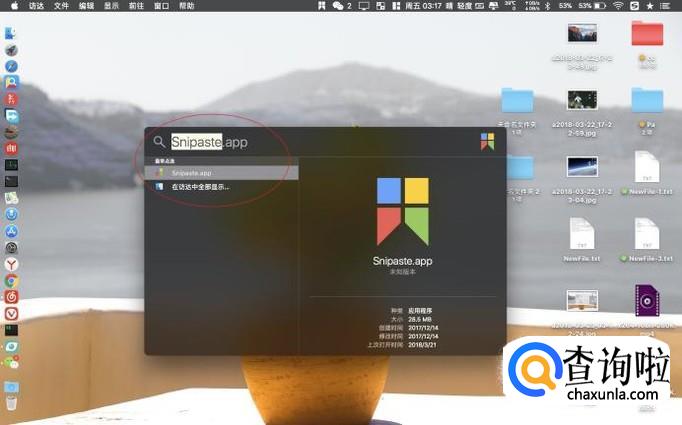Open the Maps icon in the Dock
The height and width of the screenshot is (425, 682).
[11, 198]
